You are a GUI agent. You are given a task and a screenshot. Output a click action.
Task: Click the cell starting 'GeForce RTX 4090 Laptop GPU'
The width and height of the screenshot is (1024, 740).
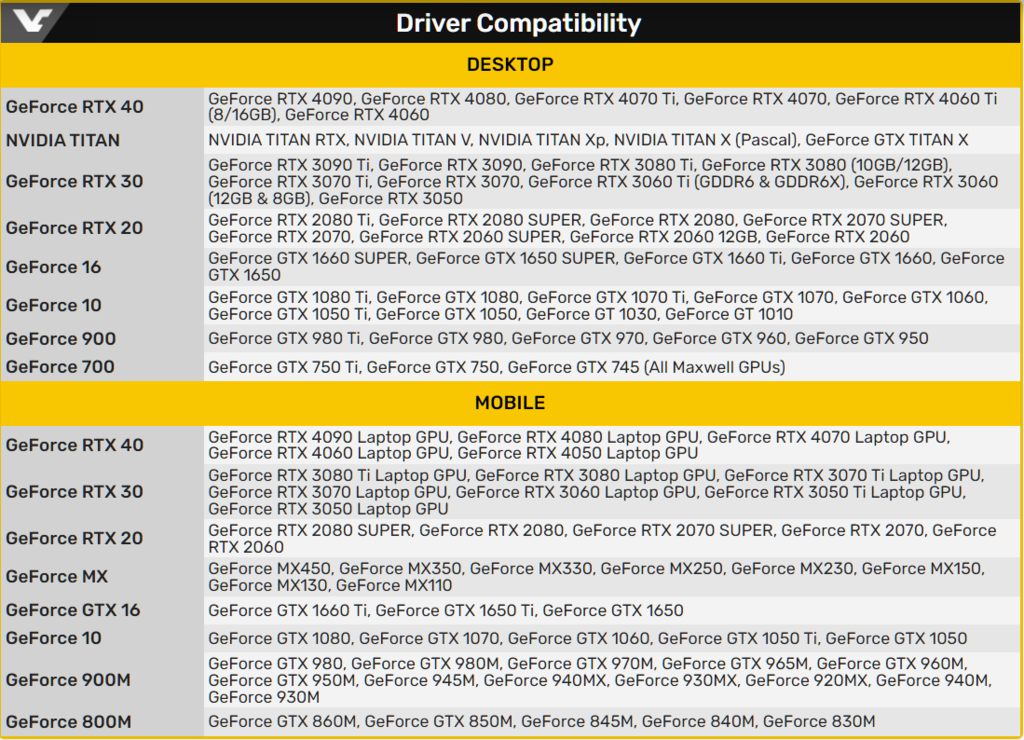point(612,445)
